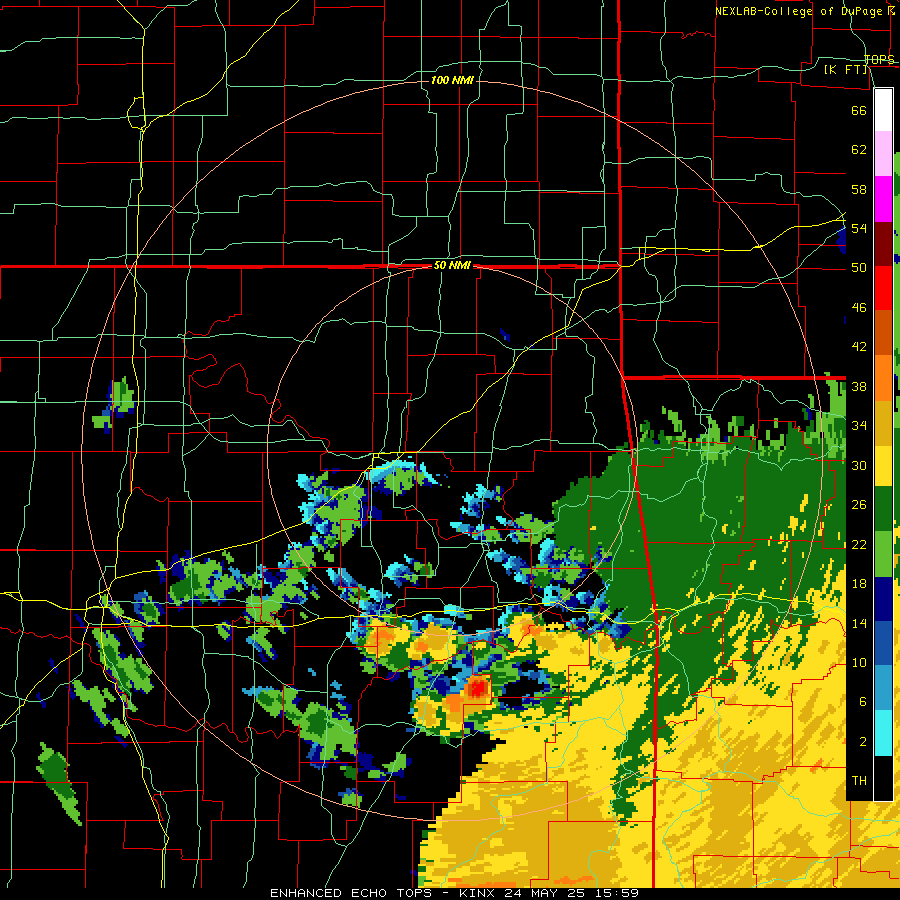The height and width of the screenshot is (900, 900).
Task: Click the cyan legend swatch
Action: (x=883, y=733)
